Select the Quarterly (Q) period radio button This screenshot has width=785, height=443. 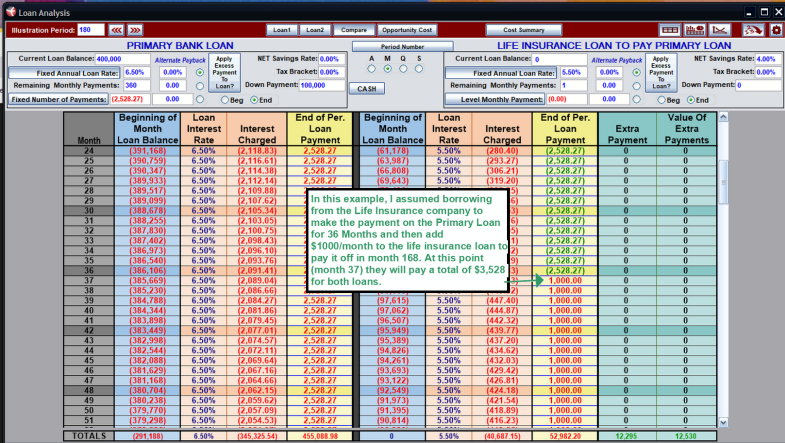(x=403, y=69)
